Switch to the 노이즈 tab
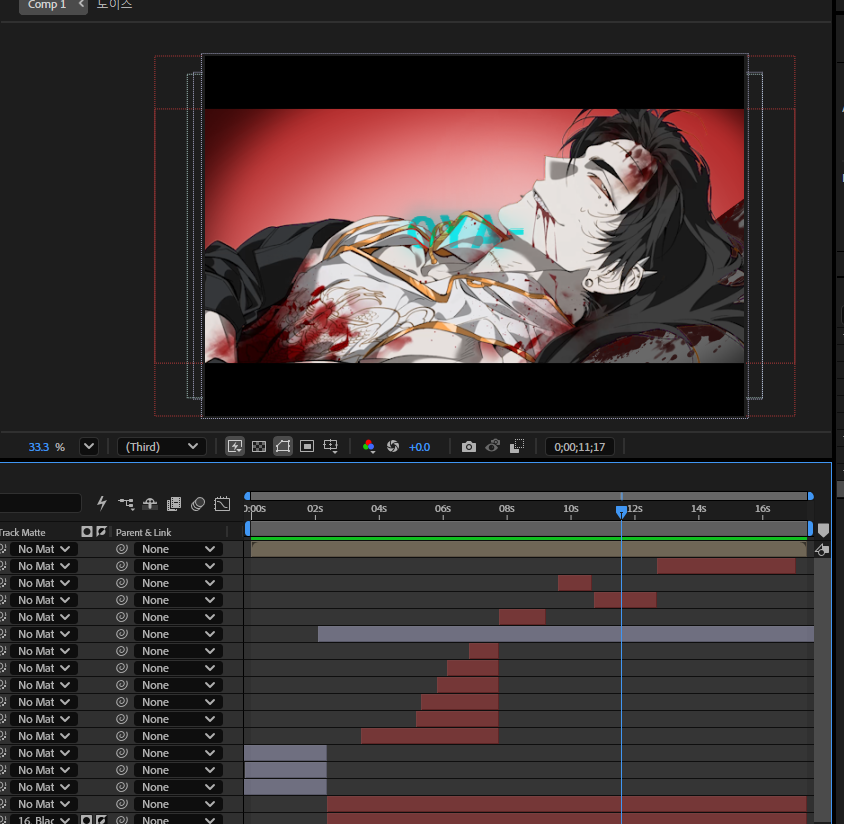The height and width of the screenshot is (824, 844). click(x=114, y=5)
